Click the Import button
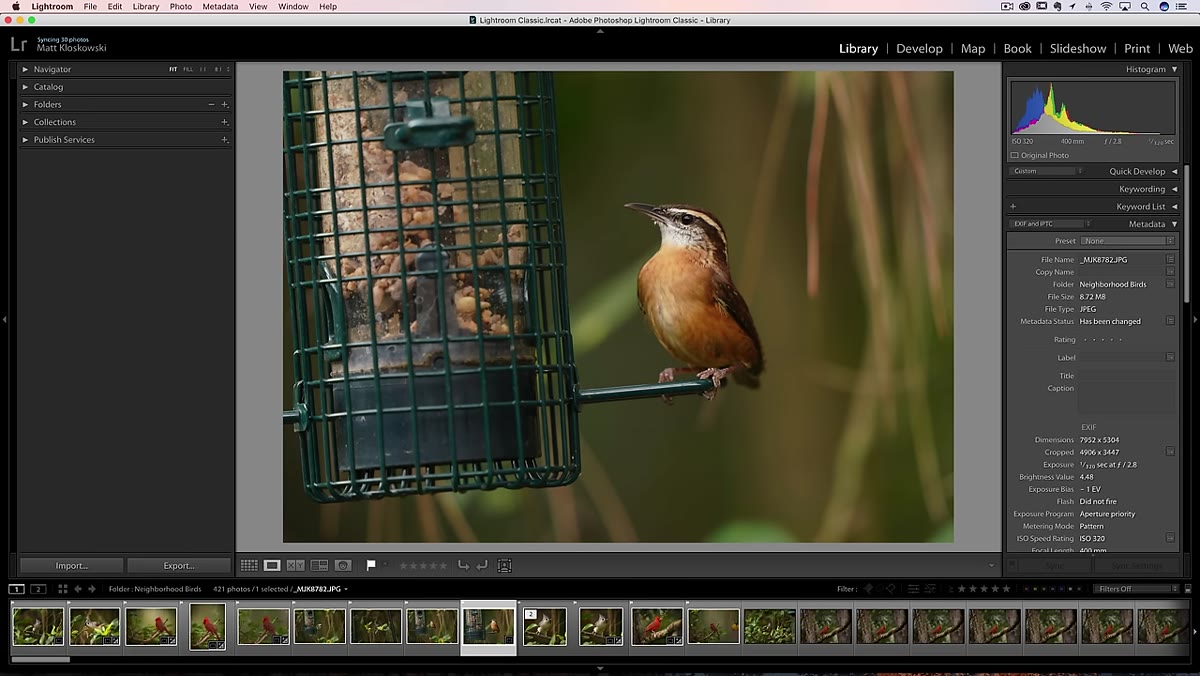This screenshot has width=1200, height=676. pos(71,565)
